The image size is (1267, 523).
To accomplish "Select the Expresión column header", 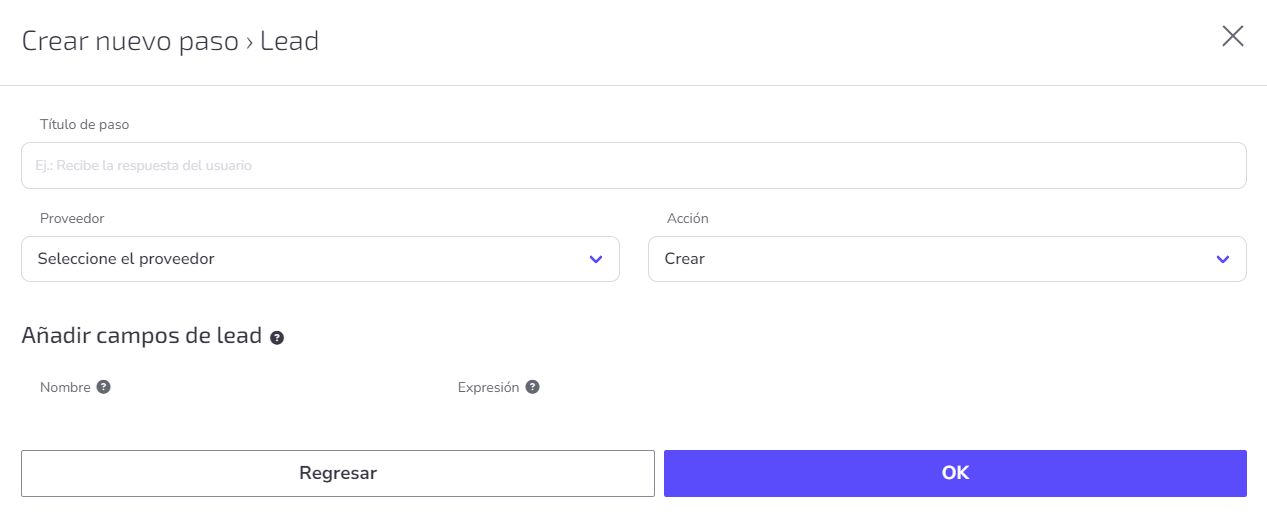I will pyautogui.click(x=488, y=387).
